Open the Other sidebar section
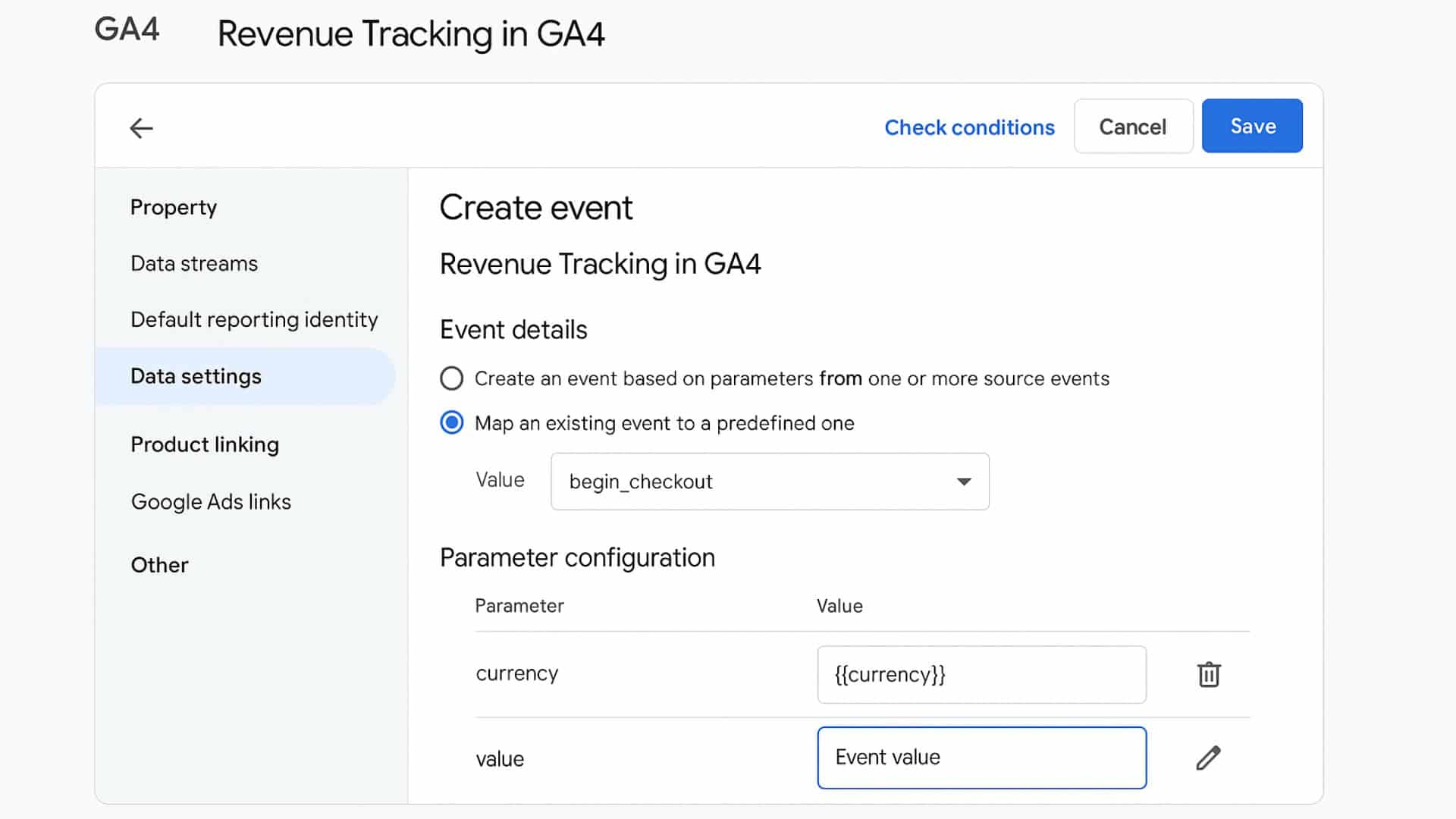This screenshot has width=1456, height=819. click(159, 565)
